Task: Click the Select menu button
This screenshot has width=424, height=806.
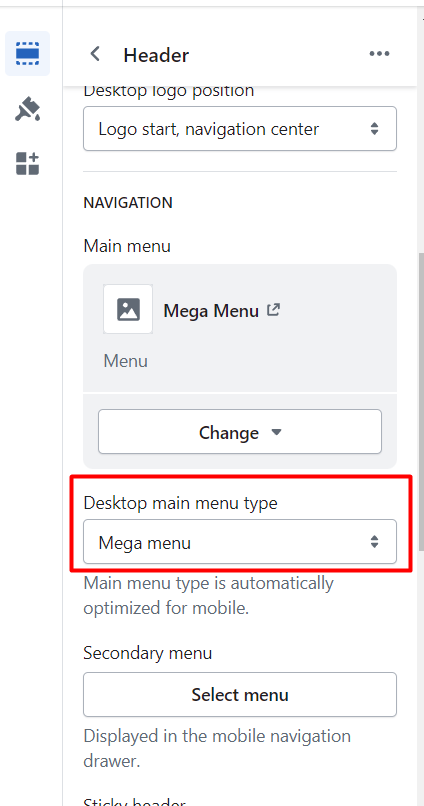Action: pyautogui.click(x=240, y=694)
